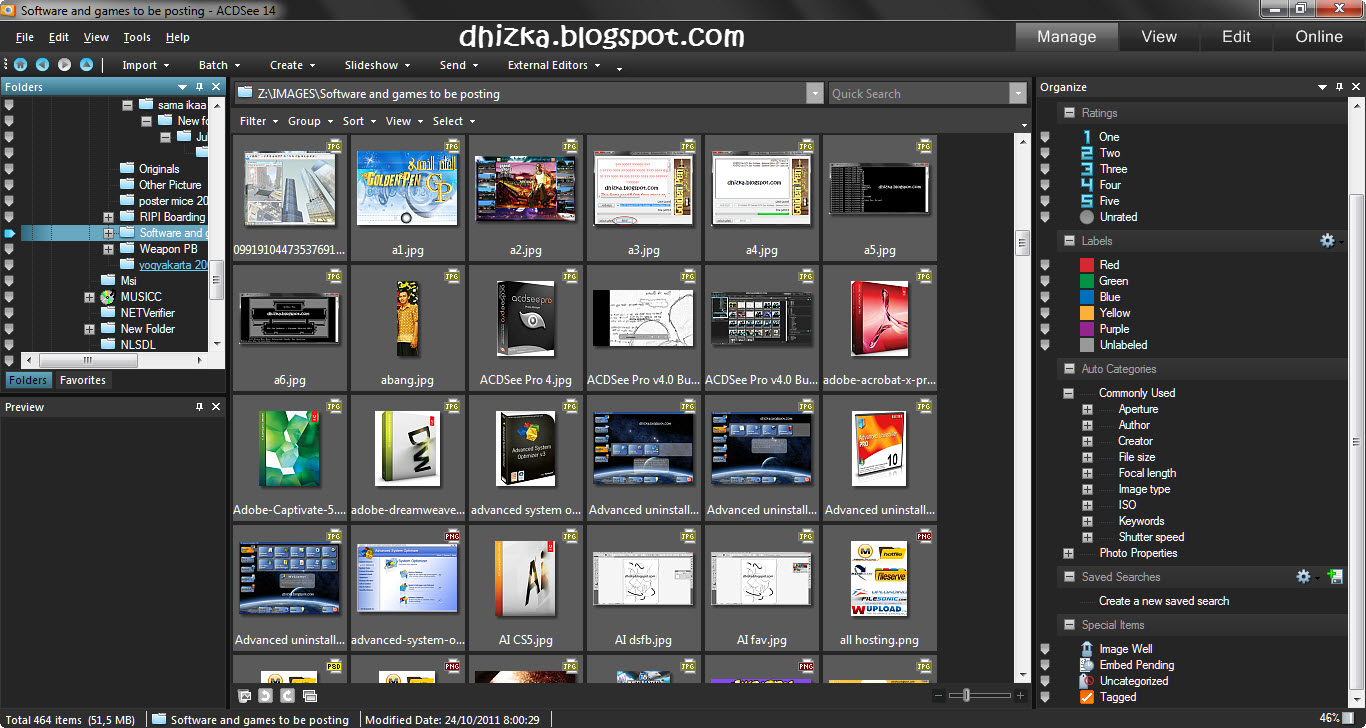This screenshot has width=1366, height=728.
Task: Pin the Organize pane with the pushpin icon
Action: [x=1340, y=87]
